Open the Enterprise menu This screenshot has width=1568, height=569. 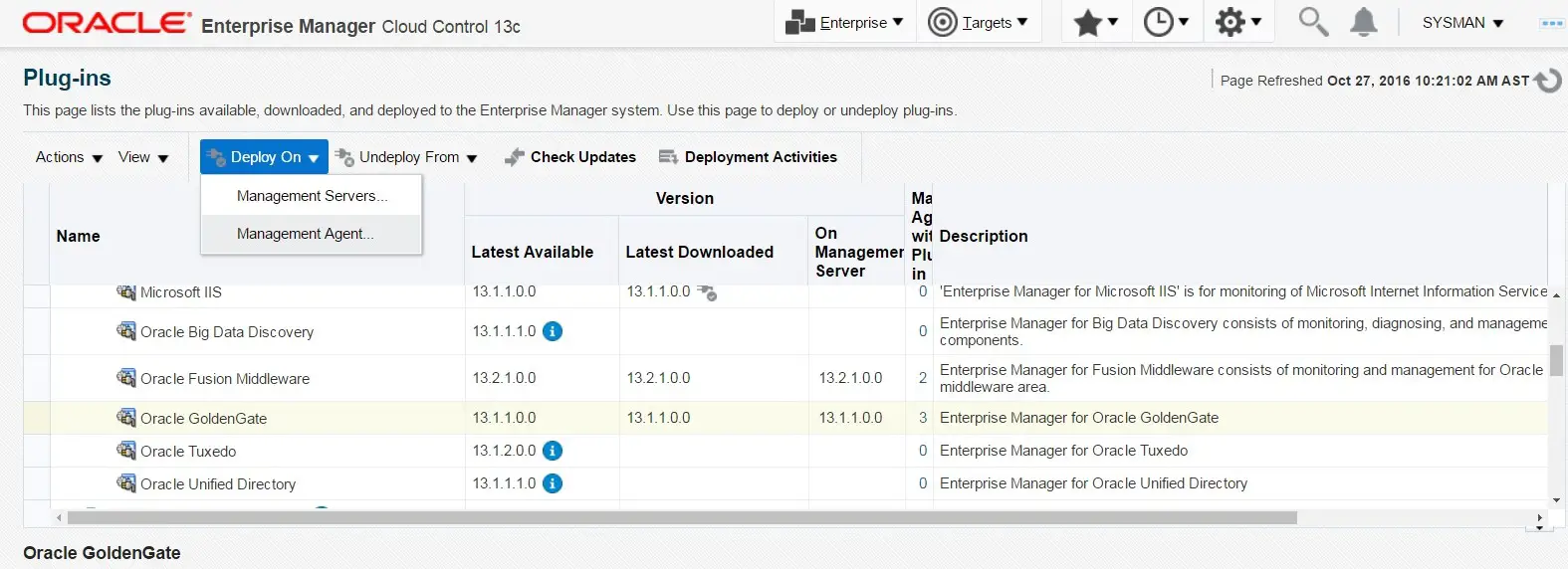click(x=844, y=22)
